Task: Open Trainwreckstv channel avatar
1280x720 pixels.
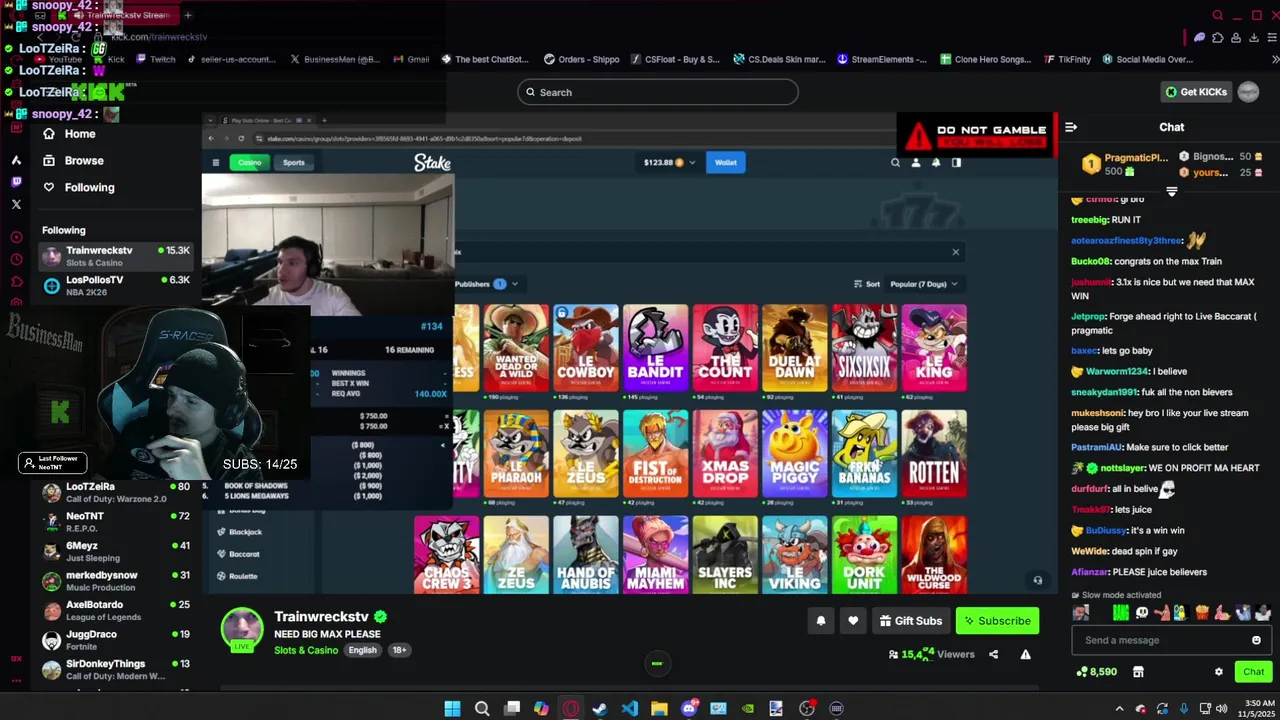Action: click(241, 630)
